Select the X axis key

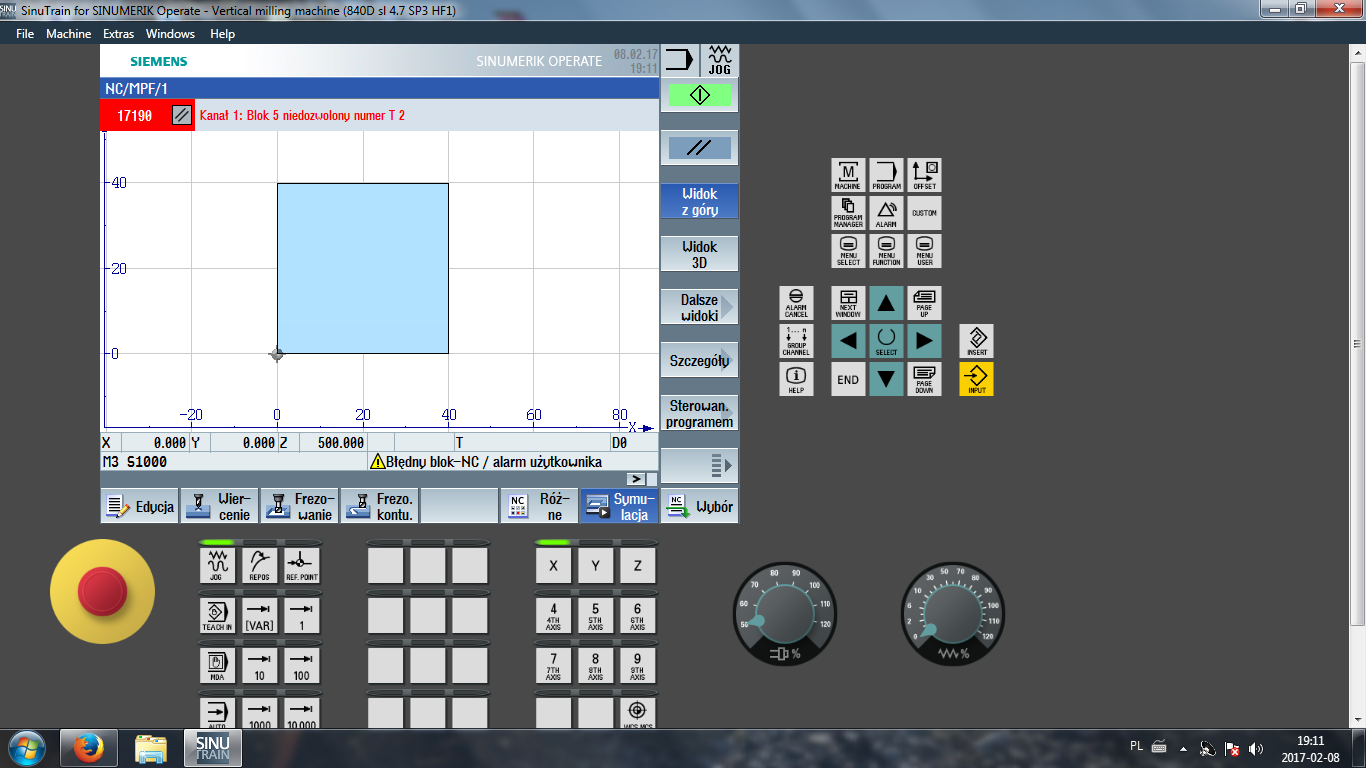coord(553,565)
